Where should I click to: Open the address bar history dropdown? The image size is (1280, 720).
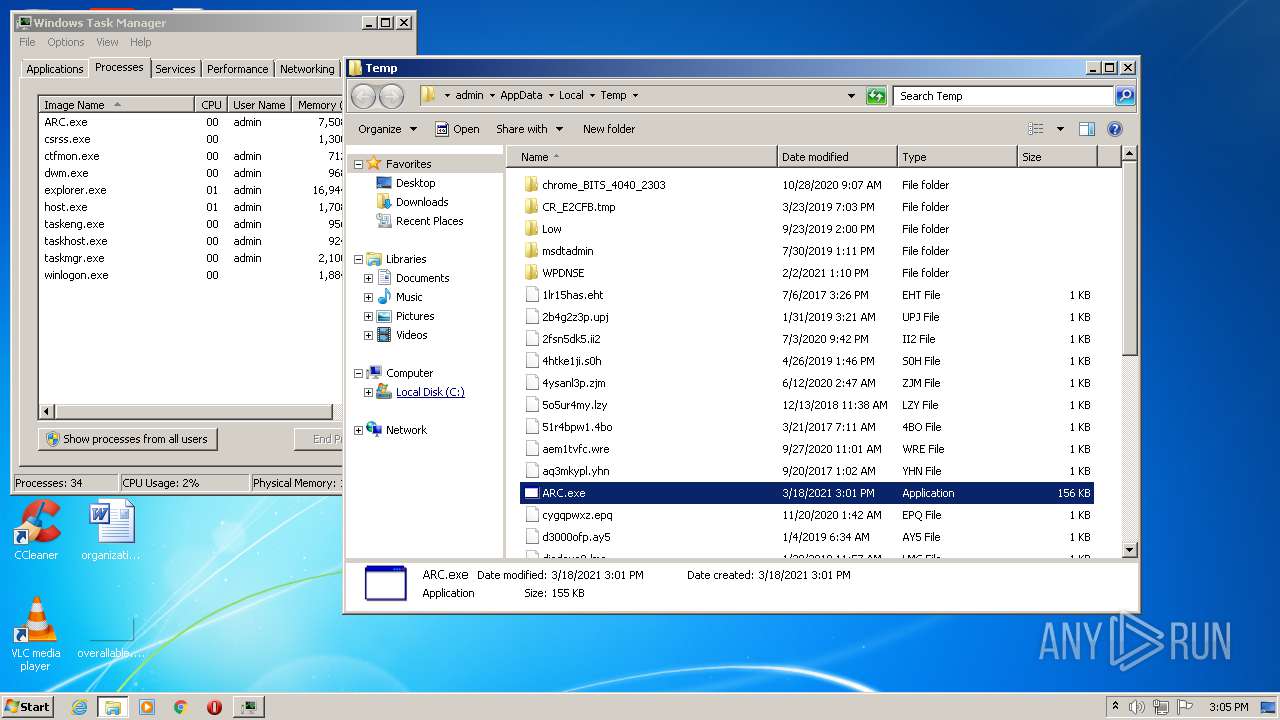(x=851, y=96)
